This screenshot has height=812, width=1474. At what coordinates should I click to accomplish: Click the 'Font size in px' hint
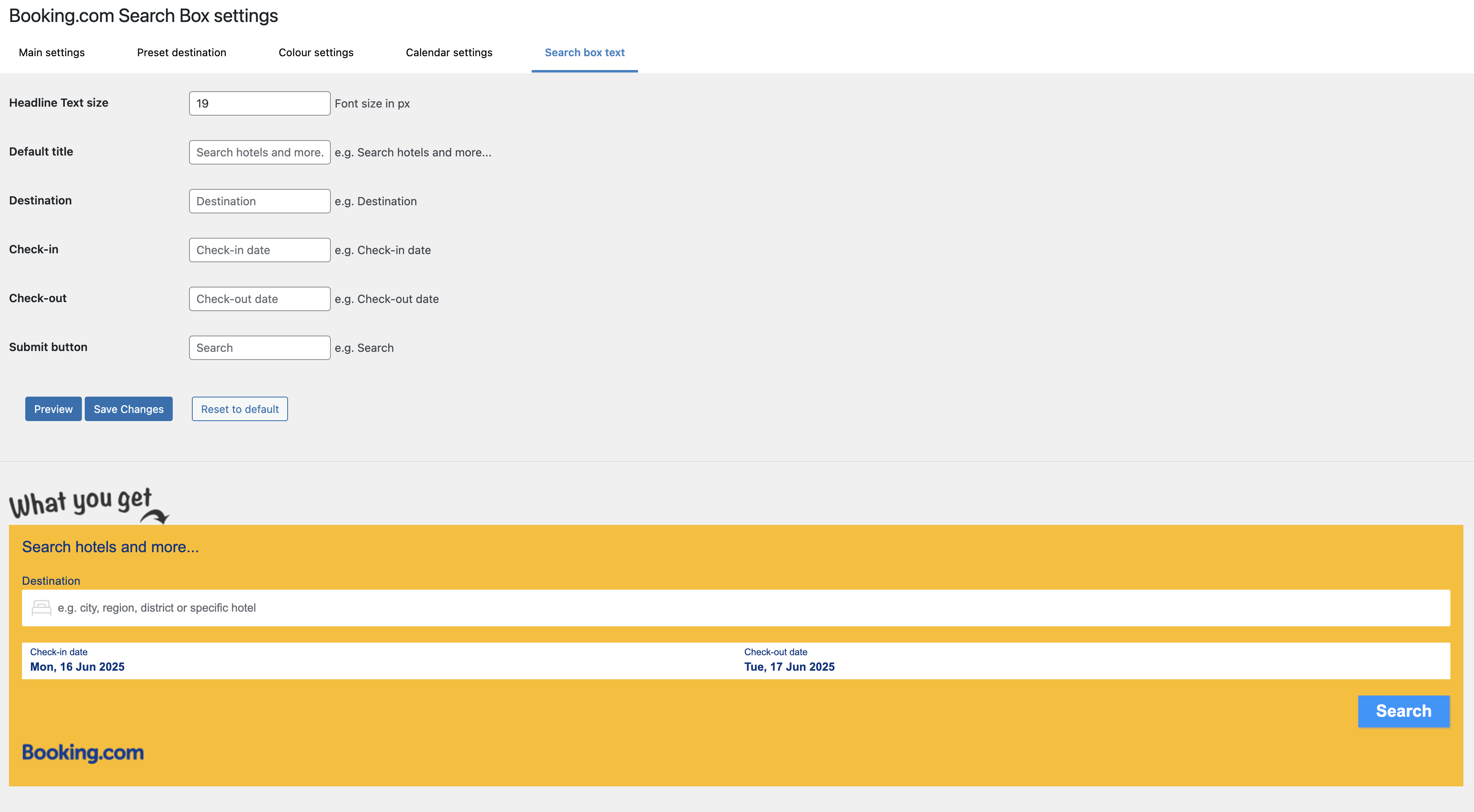(x=372, y=103)
